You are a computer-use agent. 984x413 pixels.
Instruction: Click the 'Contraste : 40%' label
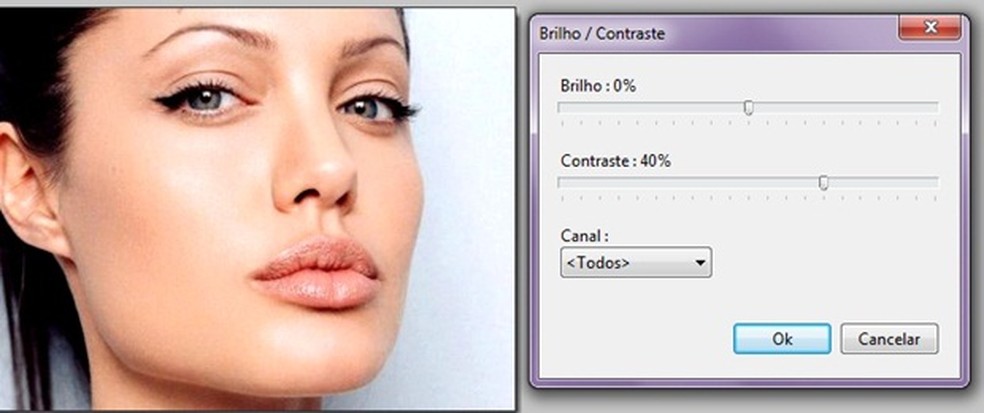[616, 161]
